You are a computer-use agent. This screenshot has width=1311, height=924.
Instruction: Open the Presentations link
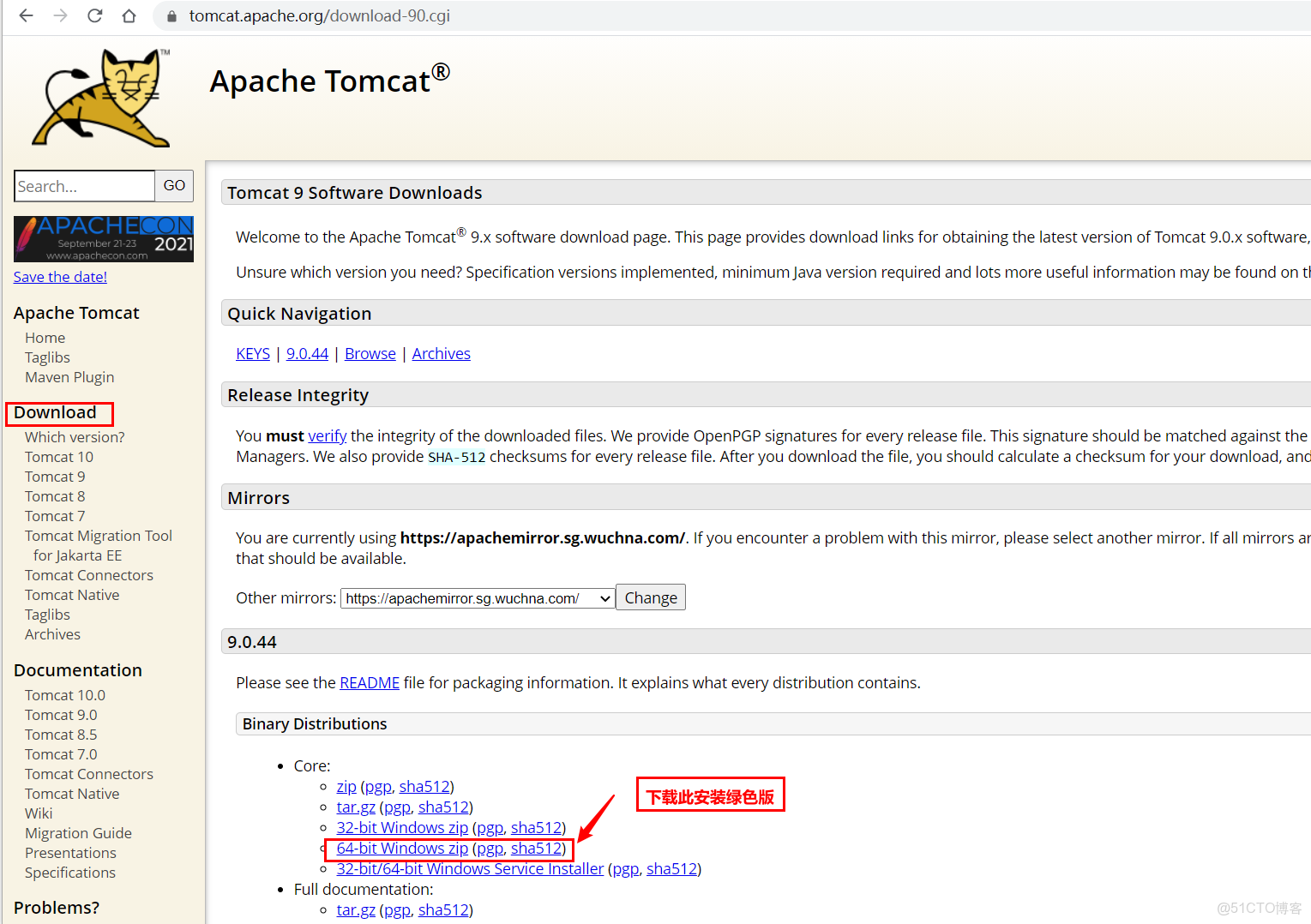pos(70,853)
